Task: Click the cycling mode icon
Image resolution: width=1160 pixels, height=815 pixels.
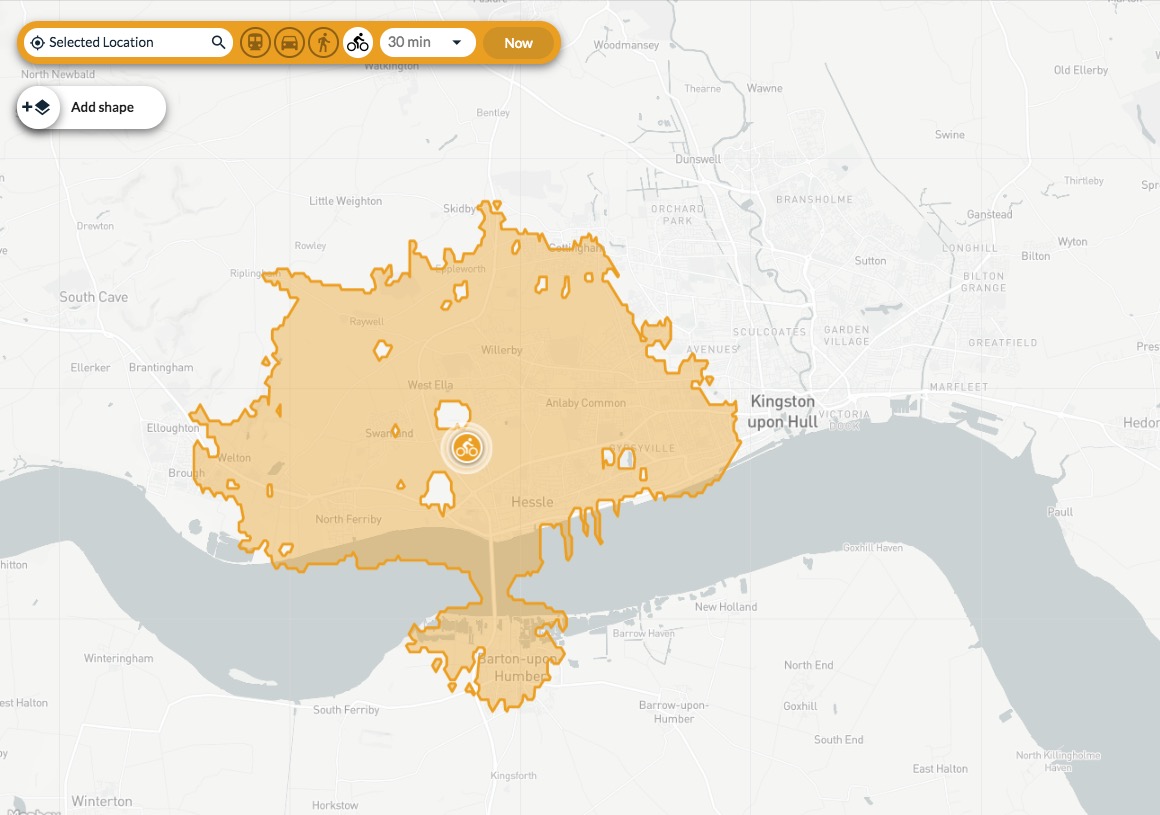Action: (x=357, y=42)
